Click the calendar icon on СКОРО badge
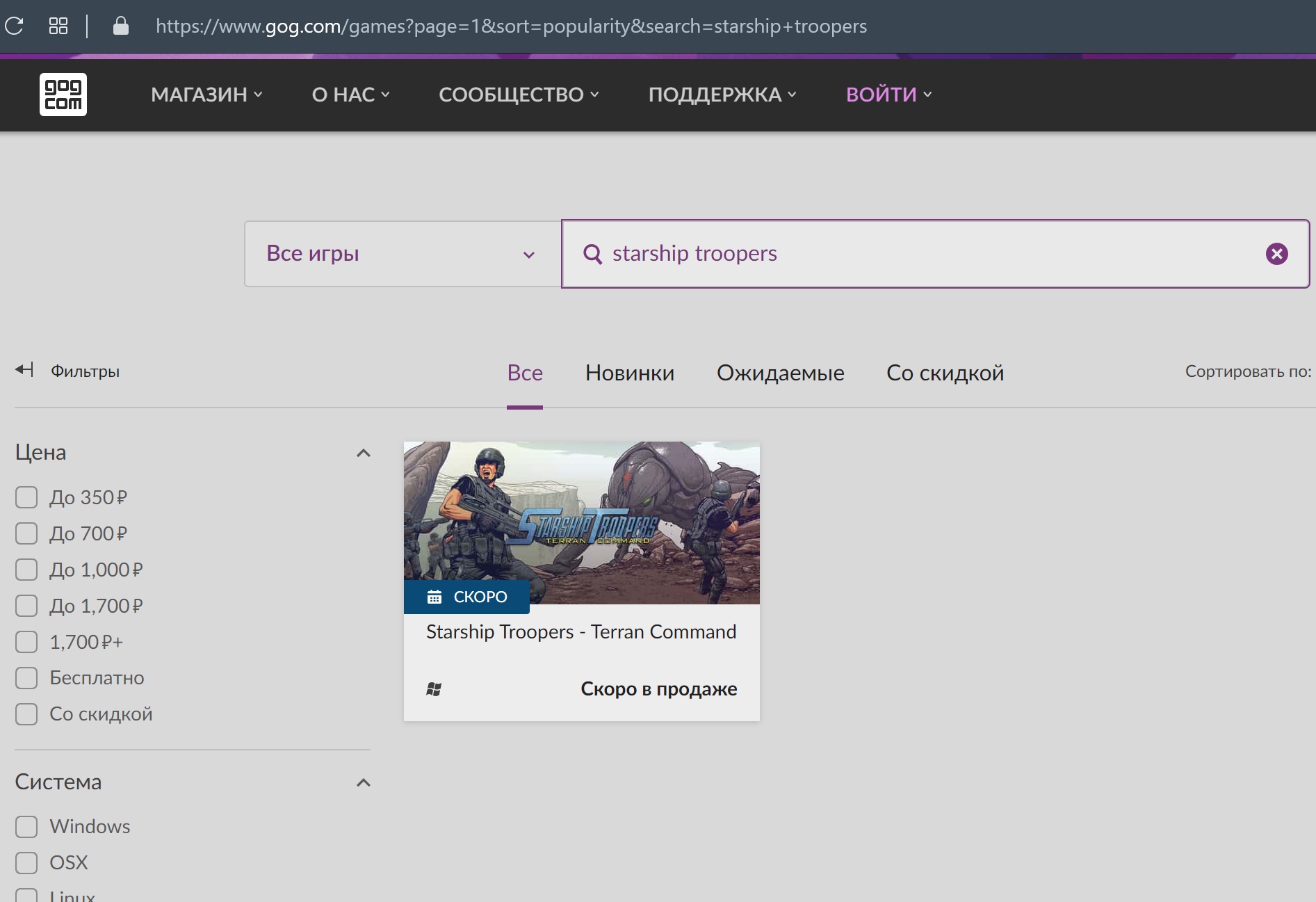 click(434, 597)
